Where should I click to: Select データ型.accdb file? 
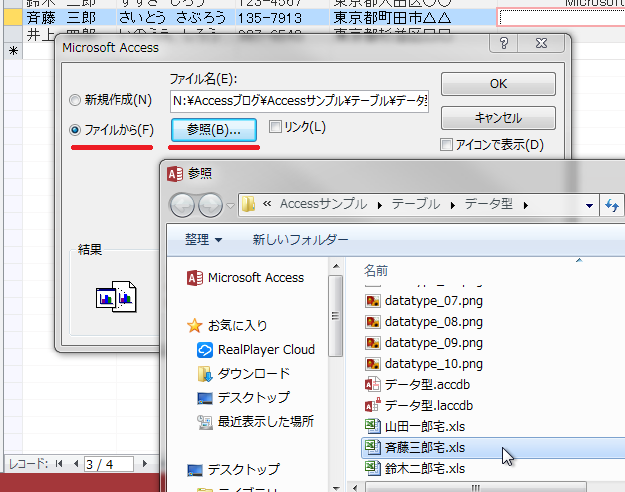[427, 385]
